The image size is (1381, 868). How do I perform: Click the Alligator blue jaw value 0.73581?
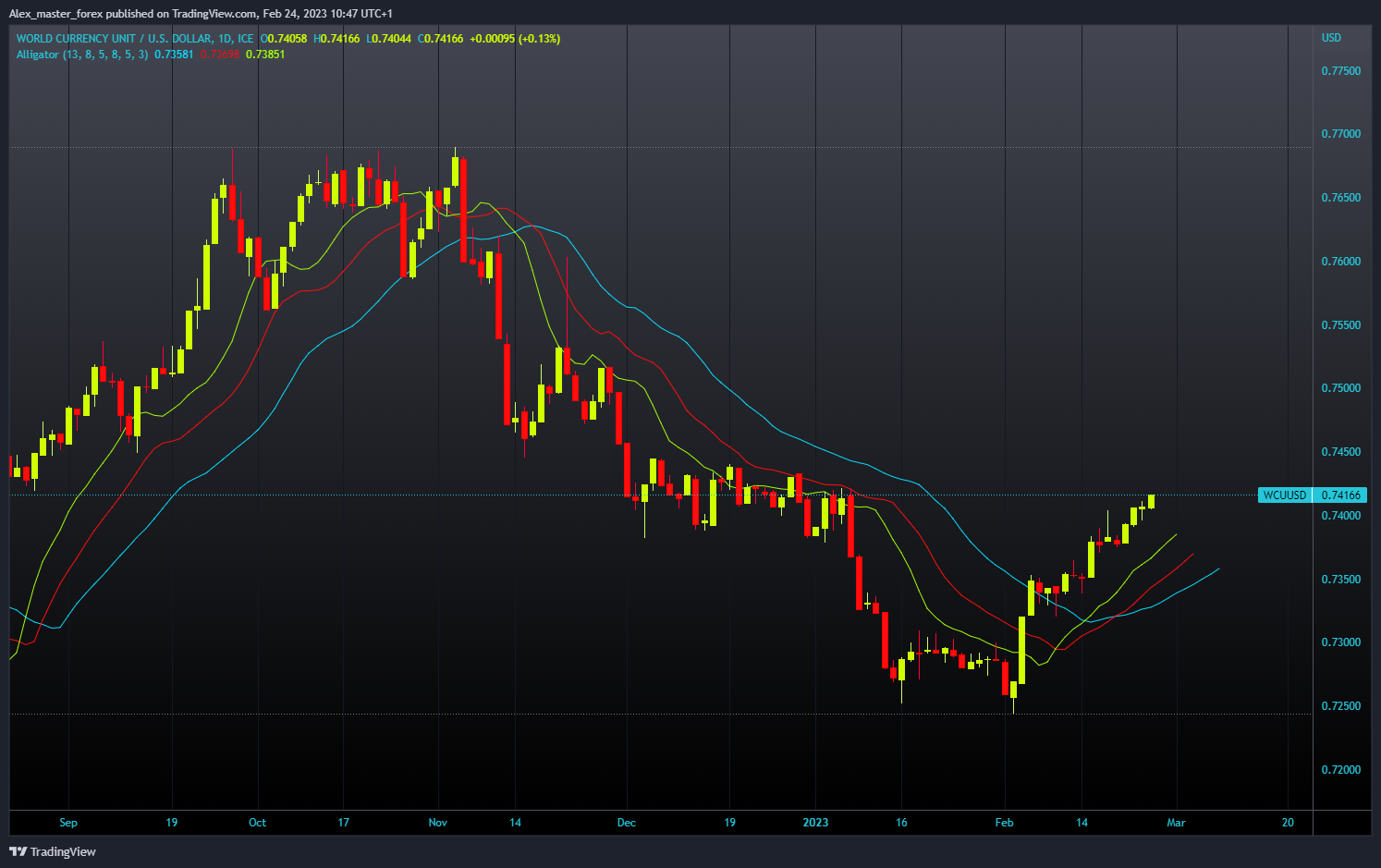pos(174,55)
